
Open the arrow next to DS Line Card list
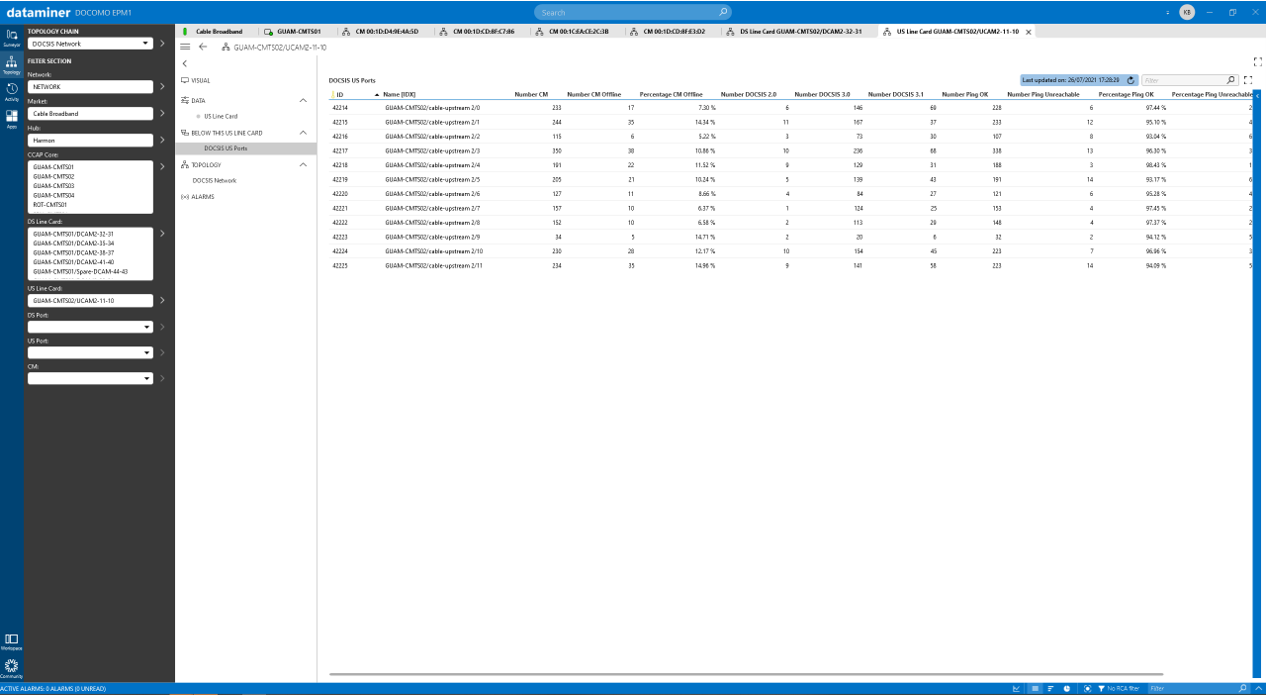[162, 234]
